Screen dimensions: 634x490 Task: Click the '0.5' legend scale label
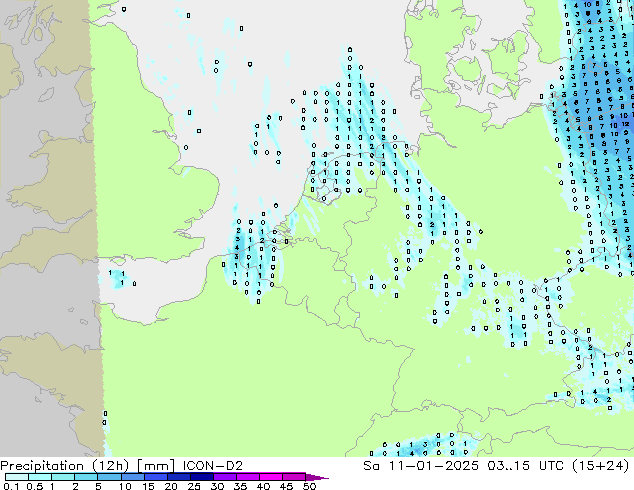point(34,486)
